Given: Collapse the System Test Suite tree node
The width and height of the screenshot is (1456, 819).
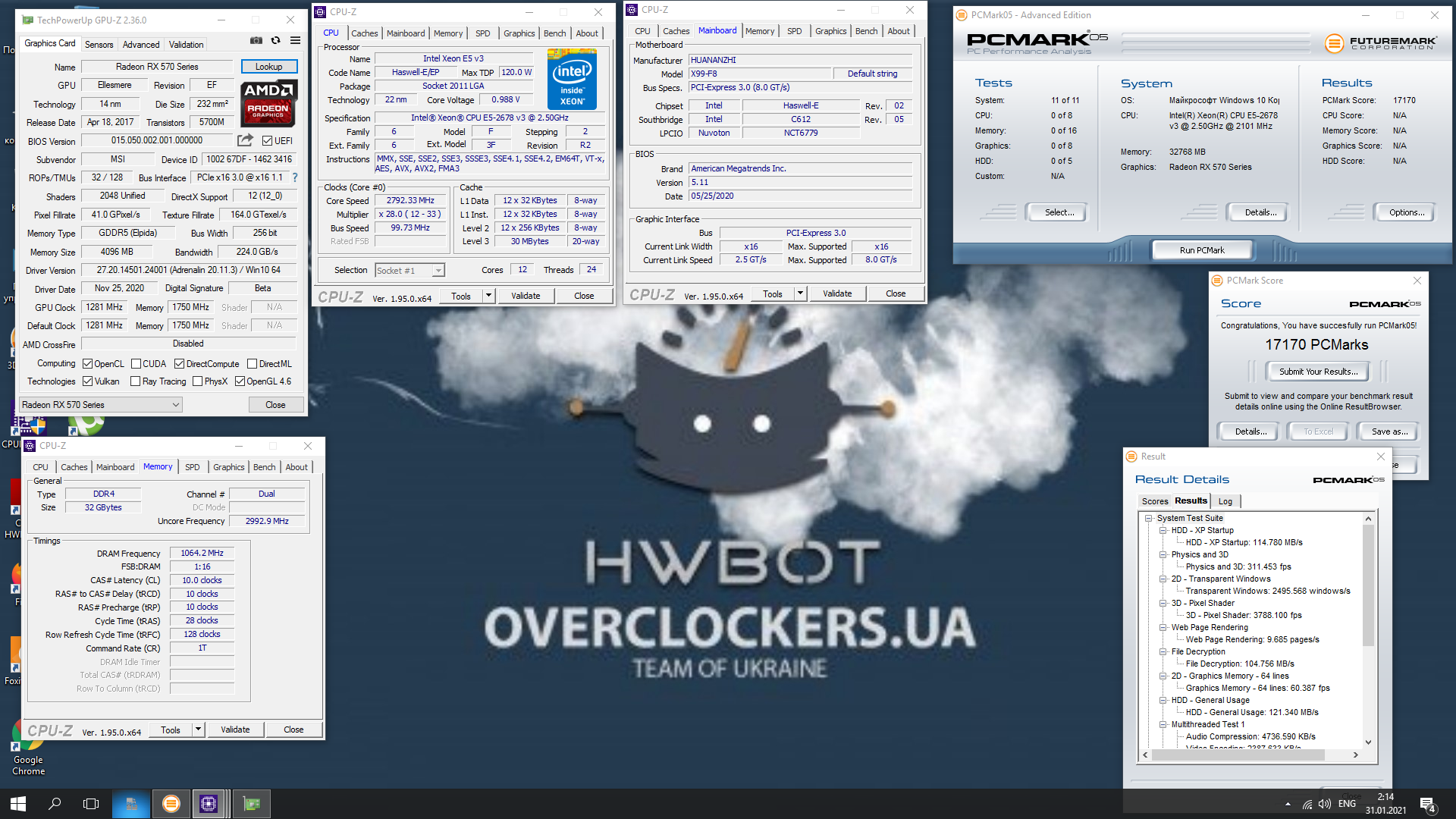Looking at the screenshot, I should (x=1149, y=519).
